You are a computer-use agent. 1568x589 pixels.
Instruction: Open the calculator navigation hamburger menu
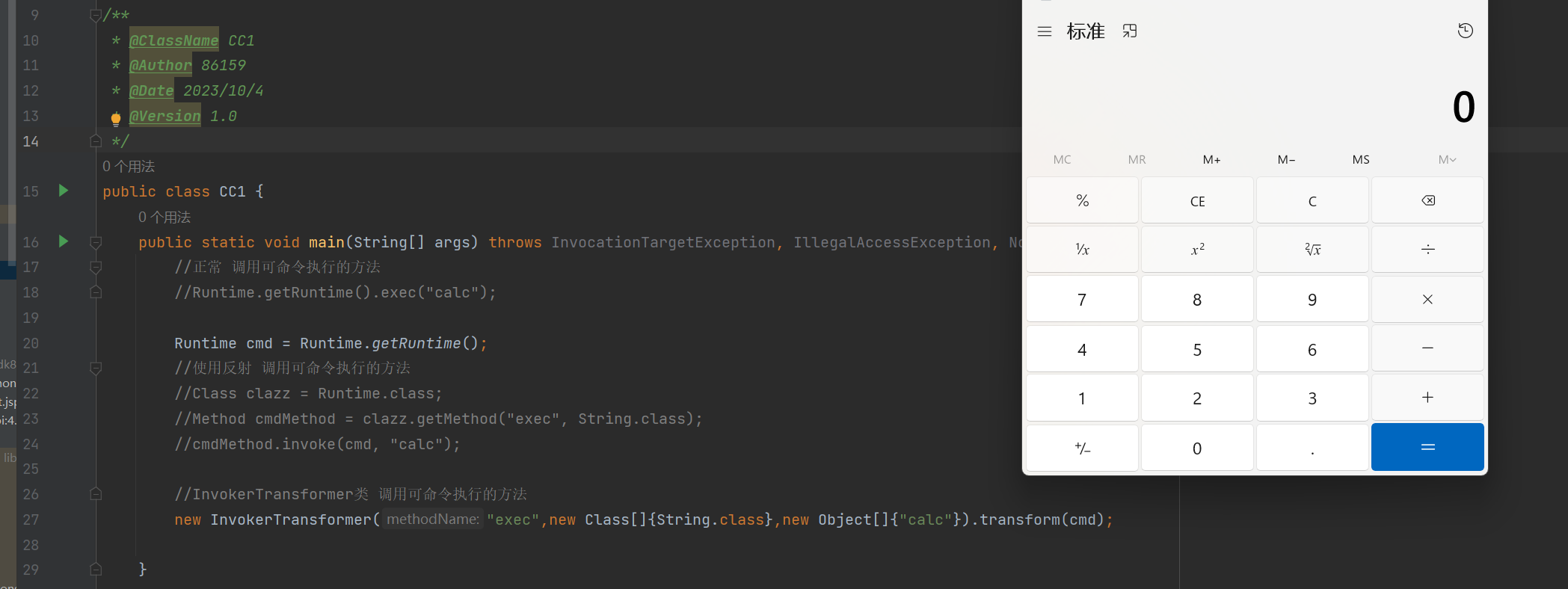coord(1045,31)
